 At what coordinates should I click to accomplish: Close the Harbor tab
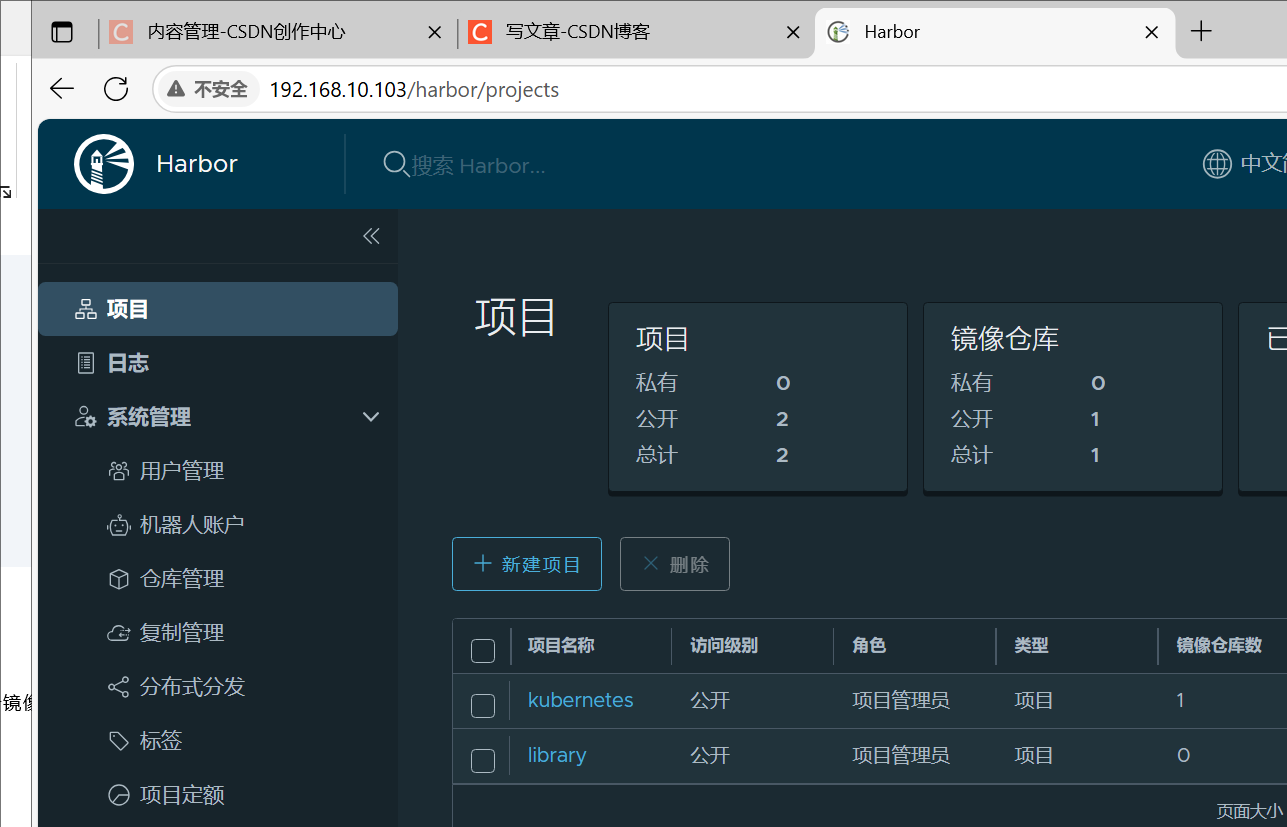tap(1152, 32)
